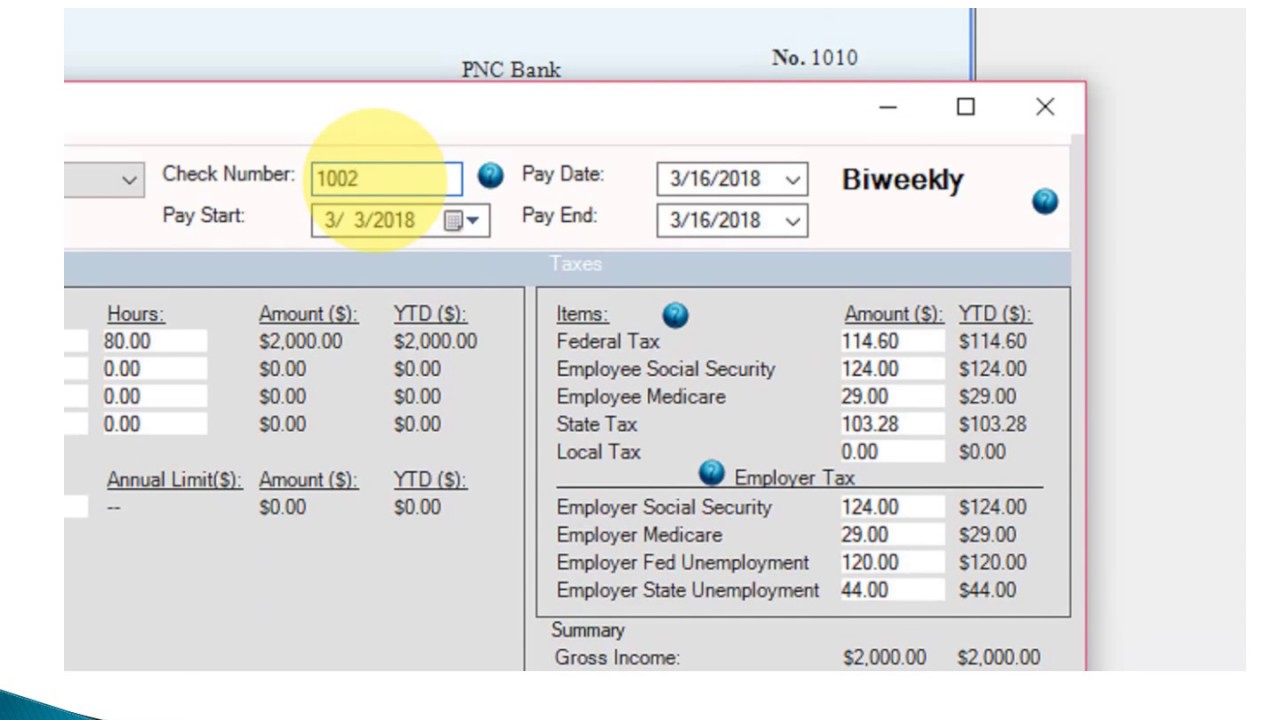Click the Federal Tax label

608,341
